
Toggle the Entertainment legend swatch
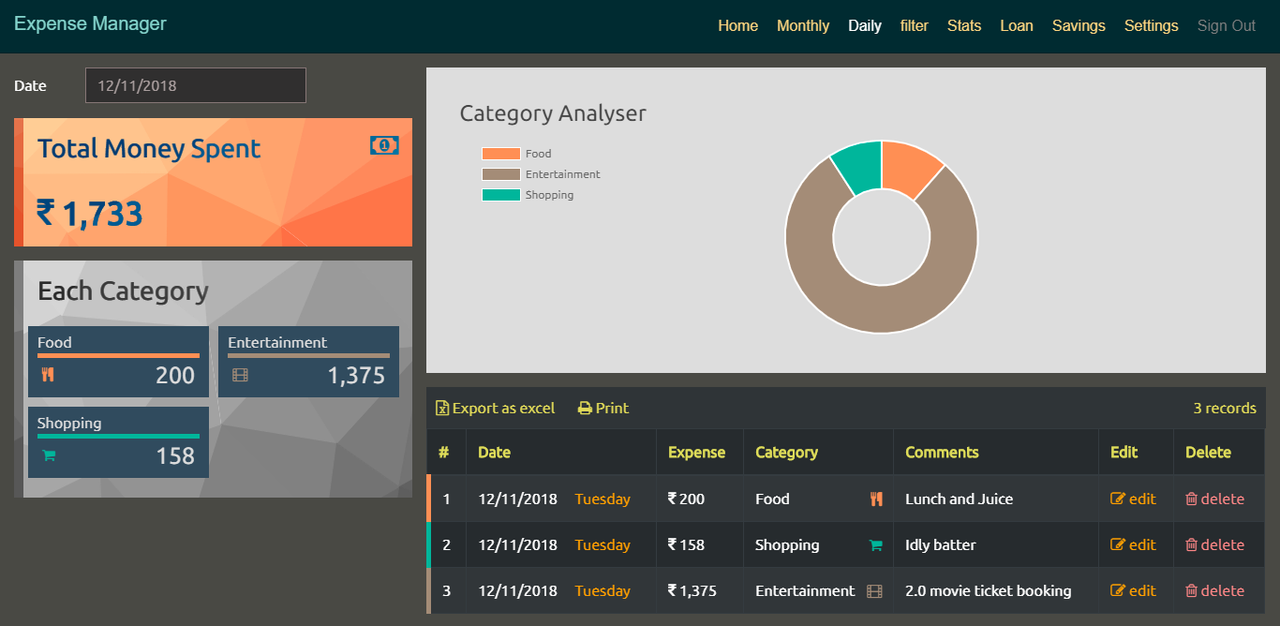click(x=501, y=174)
